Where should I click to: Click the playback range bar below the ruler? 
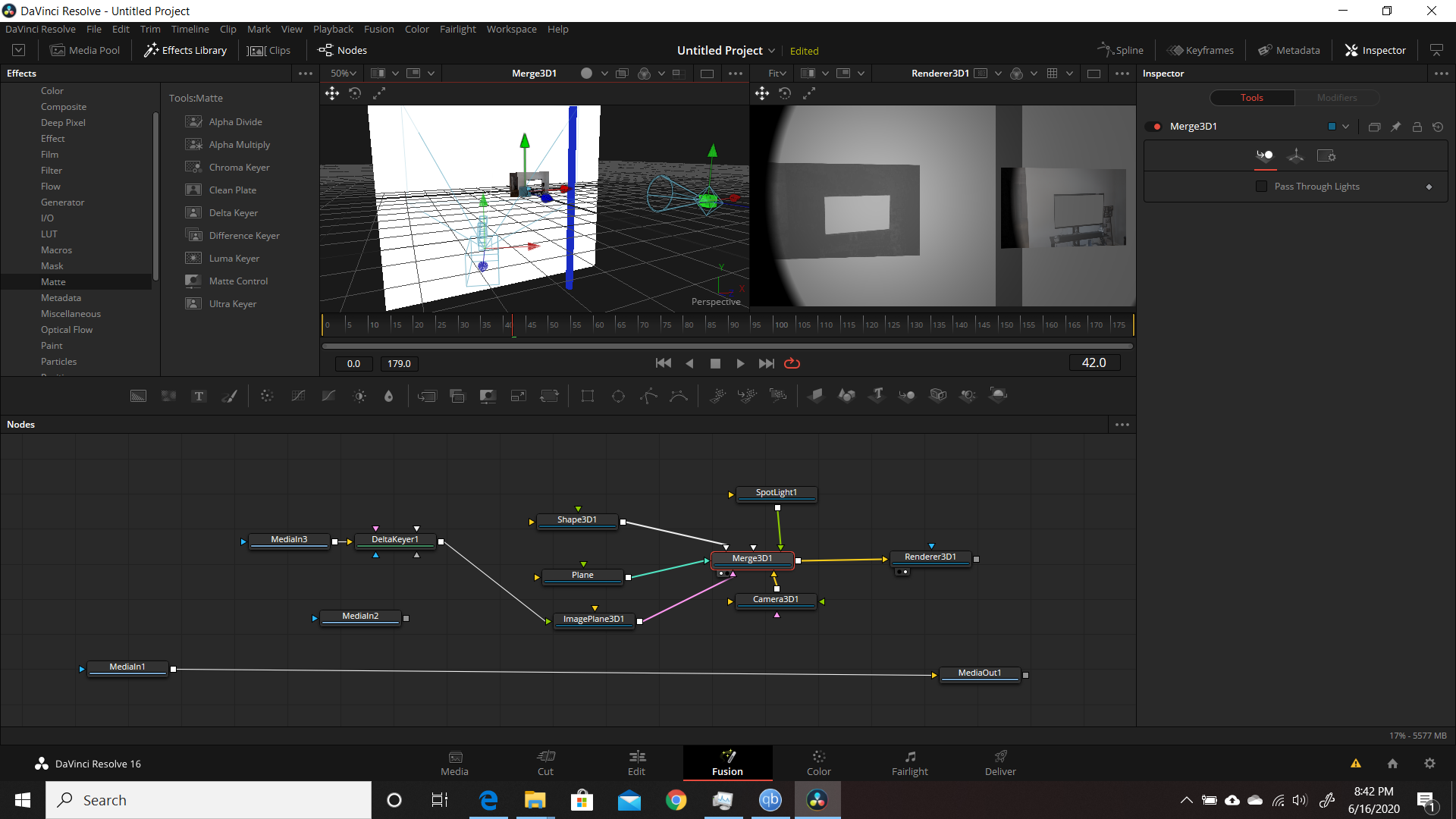point(727,346)
